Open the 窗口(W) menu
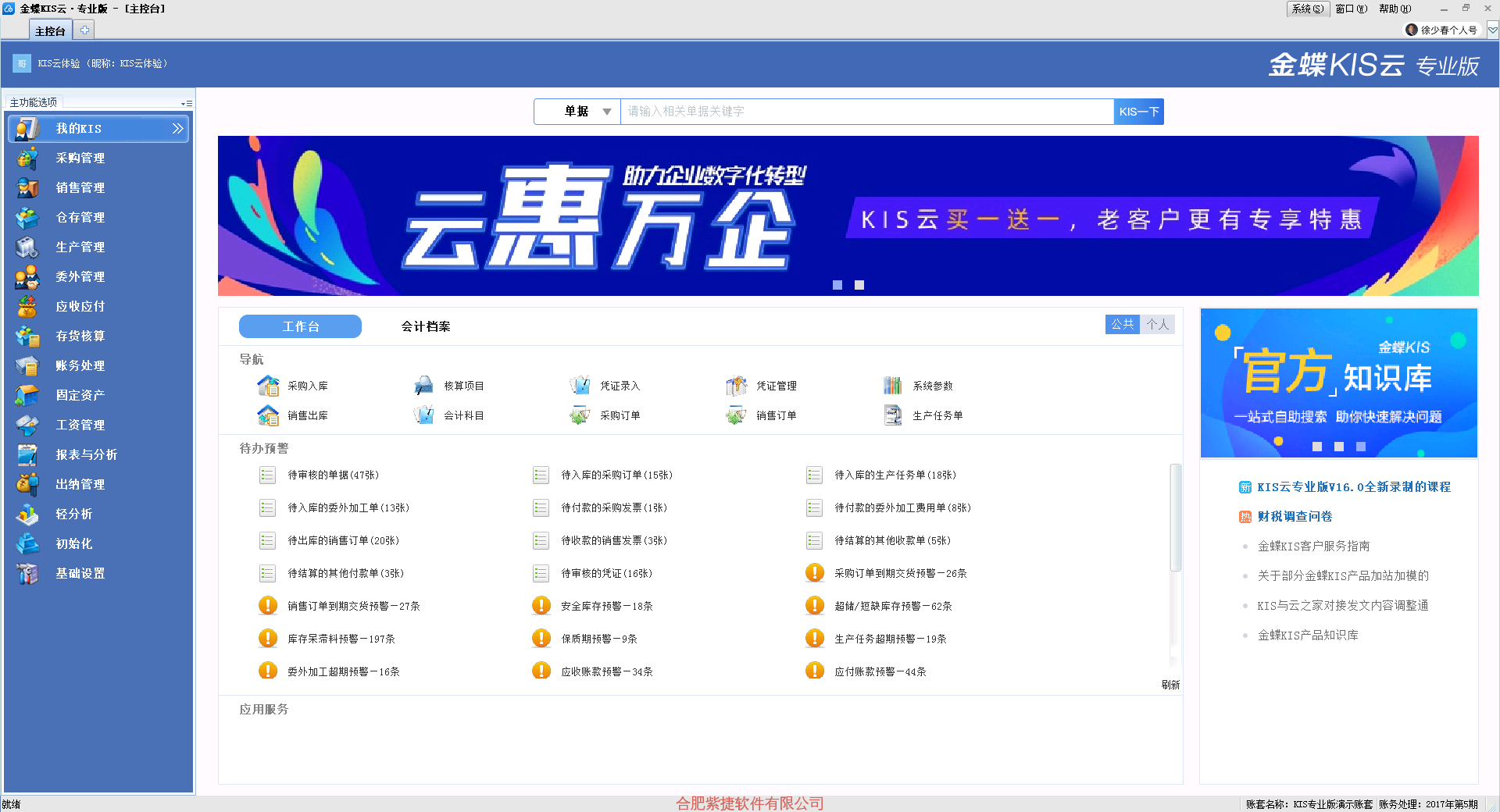The image size is (1500, 812). pos(1351,9)
